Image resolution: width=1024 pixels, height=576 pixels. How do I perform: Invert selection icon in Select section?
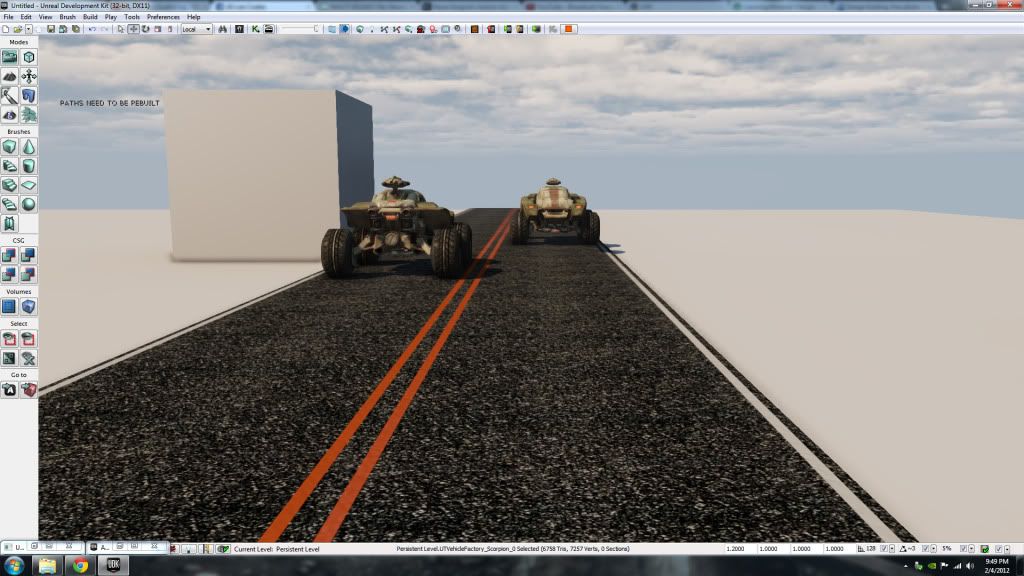pyautogui.click(x=9, y=358)
